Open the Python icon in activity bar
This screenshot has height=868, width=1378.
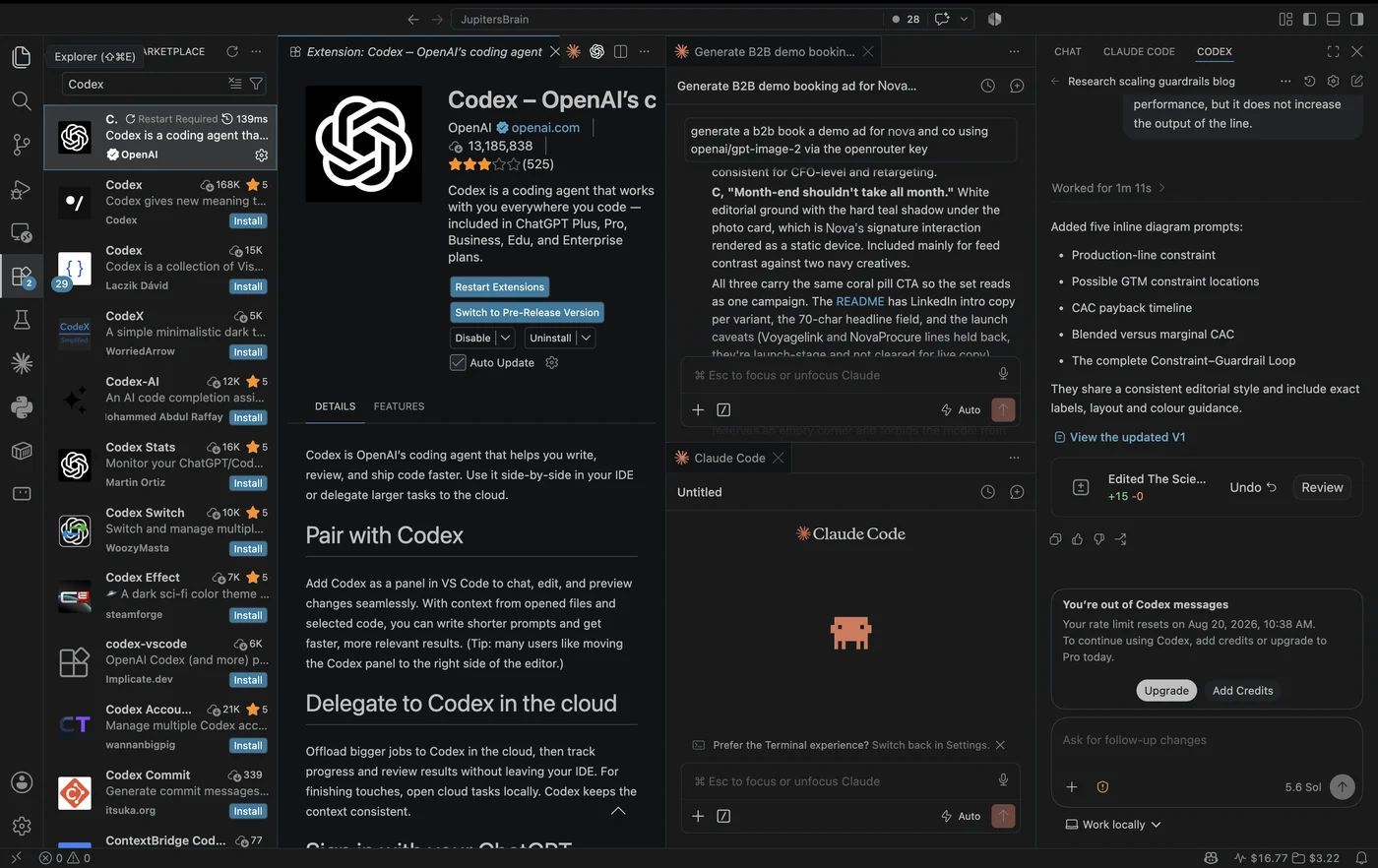click(21, 406)
